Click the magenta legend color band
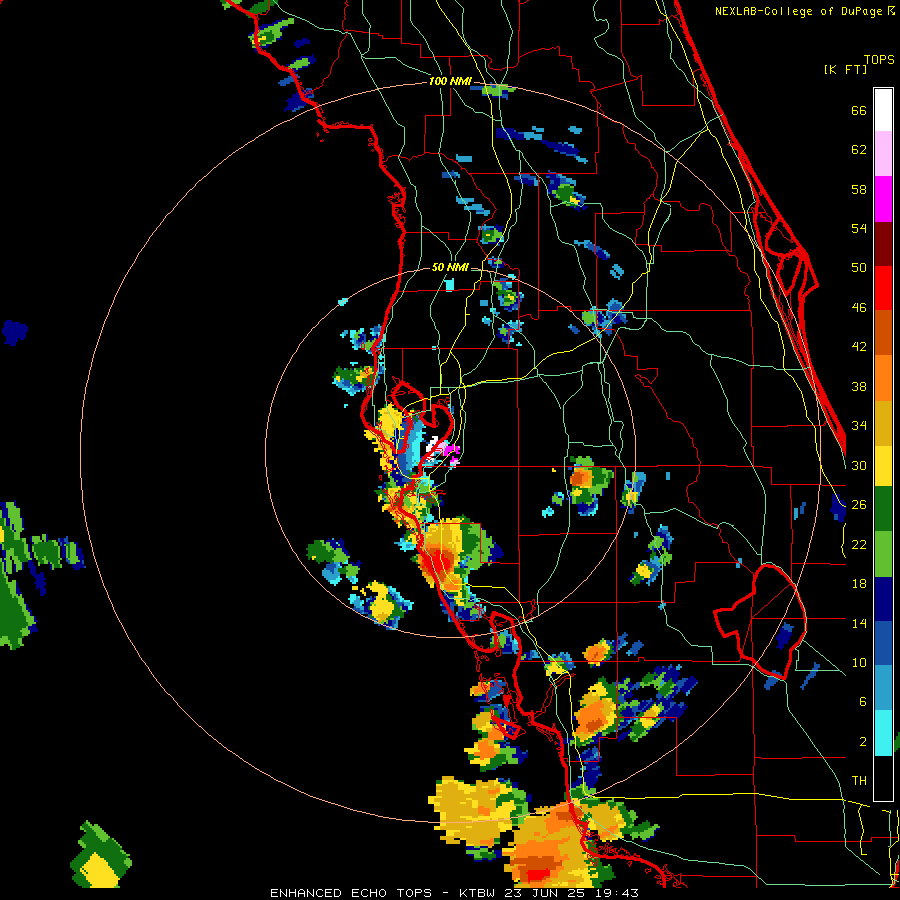The height and width of the screenshot is (900, 900). (x=883, y=199)
